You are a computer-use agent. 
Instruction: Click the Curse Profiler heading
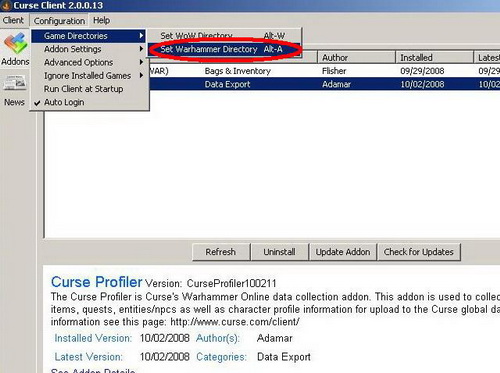[x=97, y=282]
